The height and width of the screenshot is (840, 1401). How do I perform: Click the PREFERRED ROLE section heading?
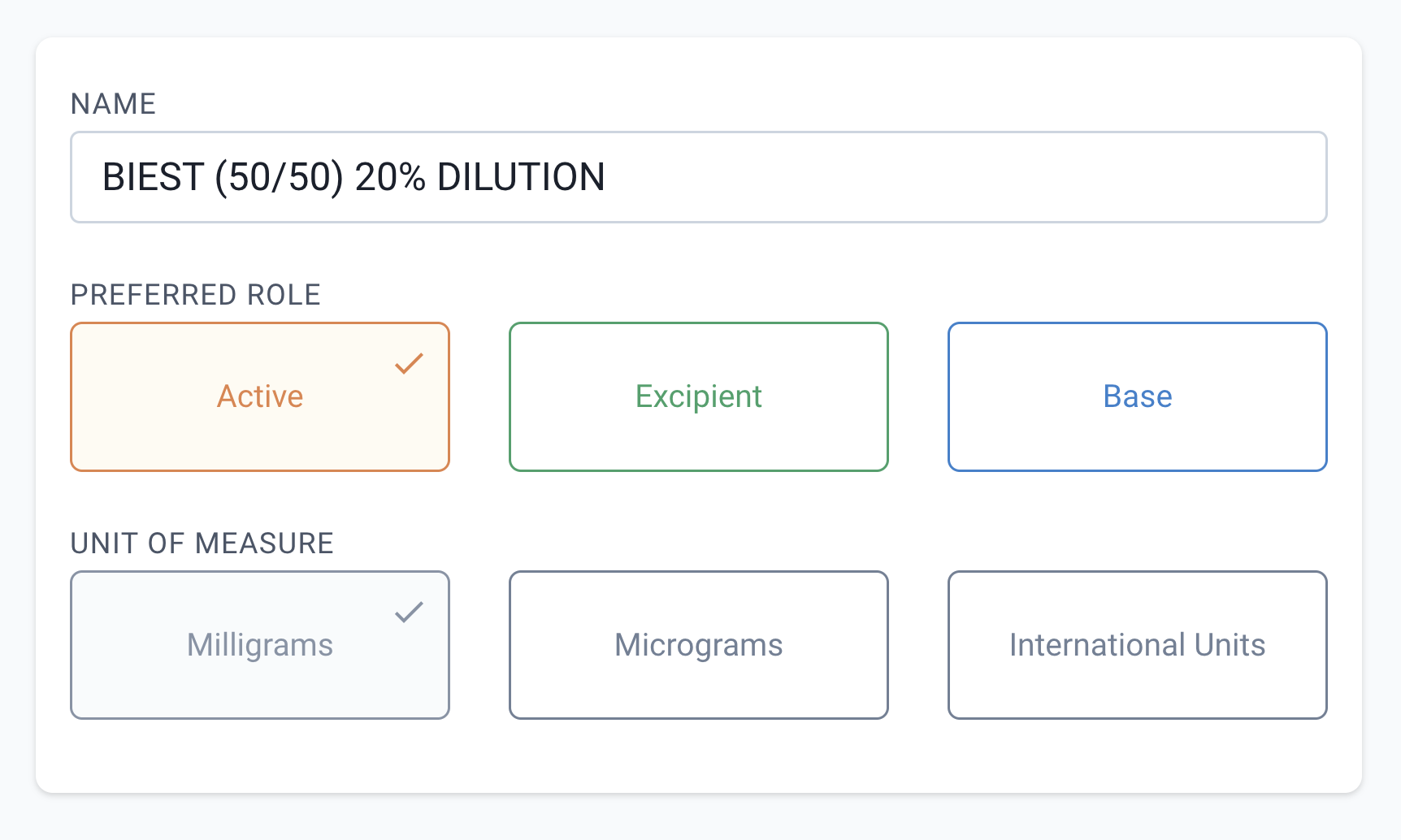tap(195, 294)
